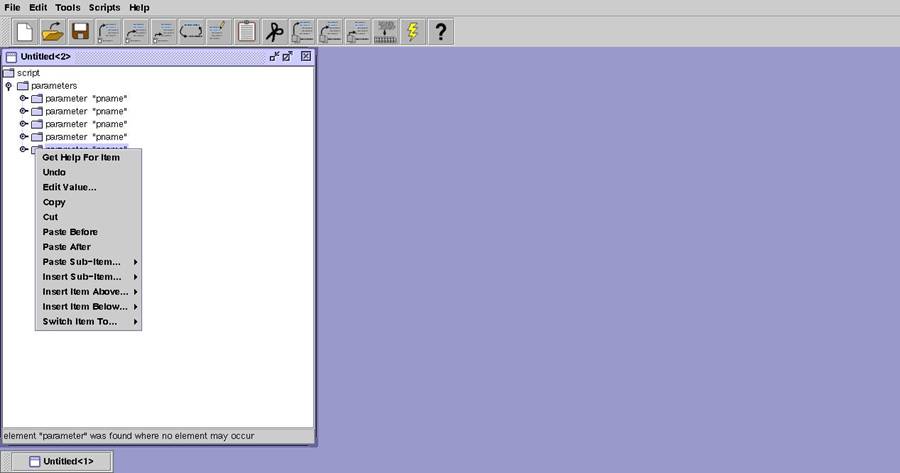Screen dimensions: 900x473
Task: Click the insert-item-above icon after Save
Action: [108, 32]
